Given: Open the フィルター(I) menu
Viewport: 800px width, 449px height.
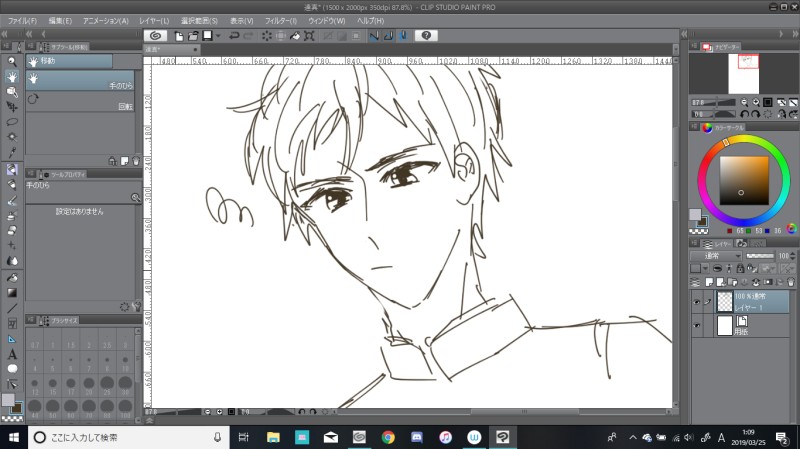Looking at the screenshot, I should pyautogui.click(x=281, y=21).
